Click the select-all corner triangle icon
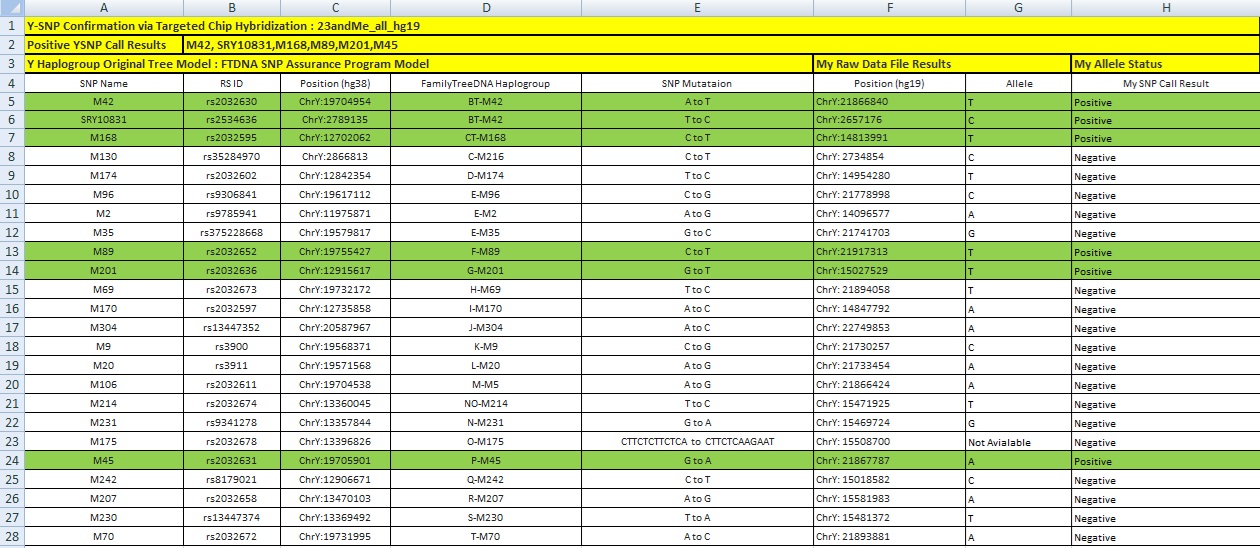 (x=12, y=8)
